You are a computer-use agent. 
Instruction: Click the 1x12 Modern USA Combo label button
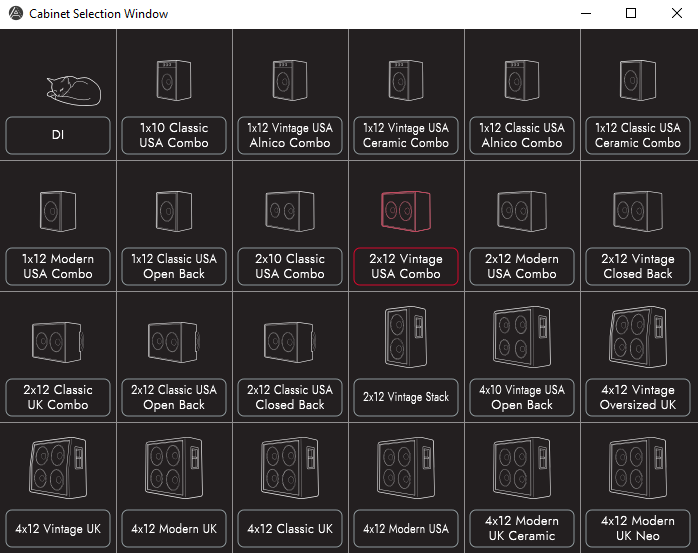(58, 266)
